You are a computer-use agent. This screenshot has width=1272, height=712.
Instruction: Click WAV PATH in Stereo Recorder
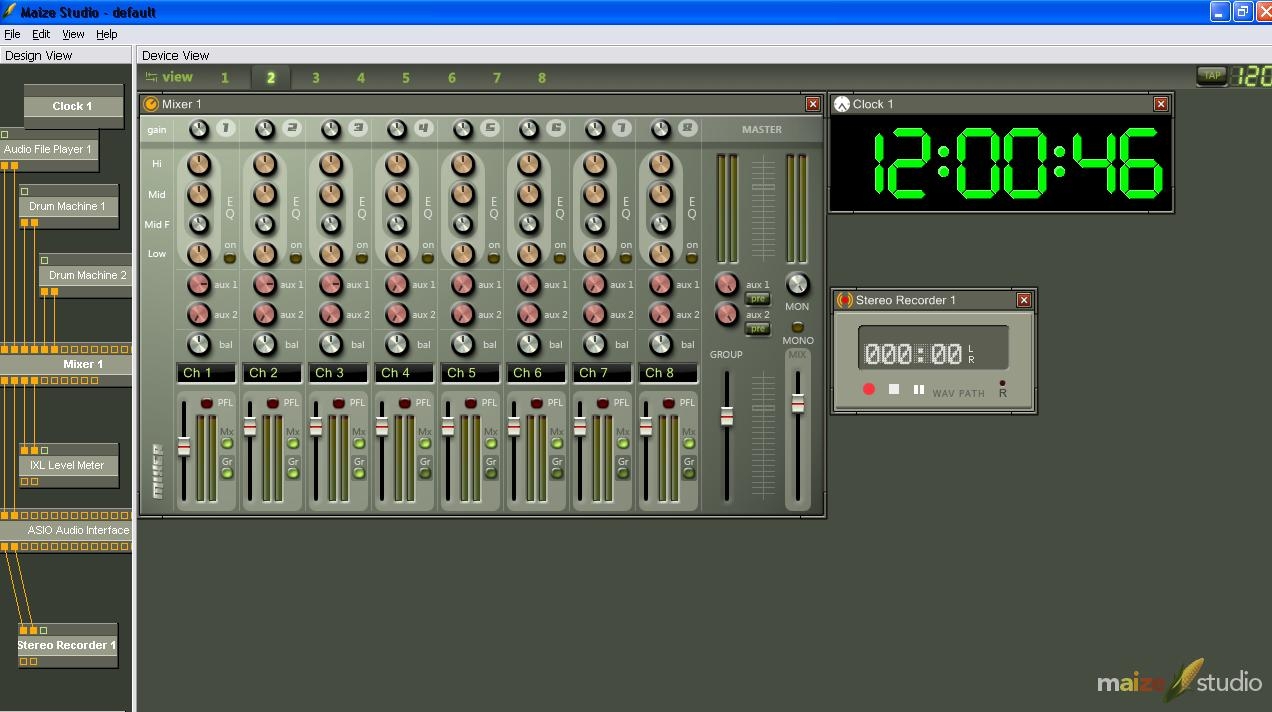pyautogui.click(x=958, y=393)
